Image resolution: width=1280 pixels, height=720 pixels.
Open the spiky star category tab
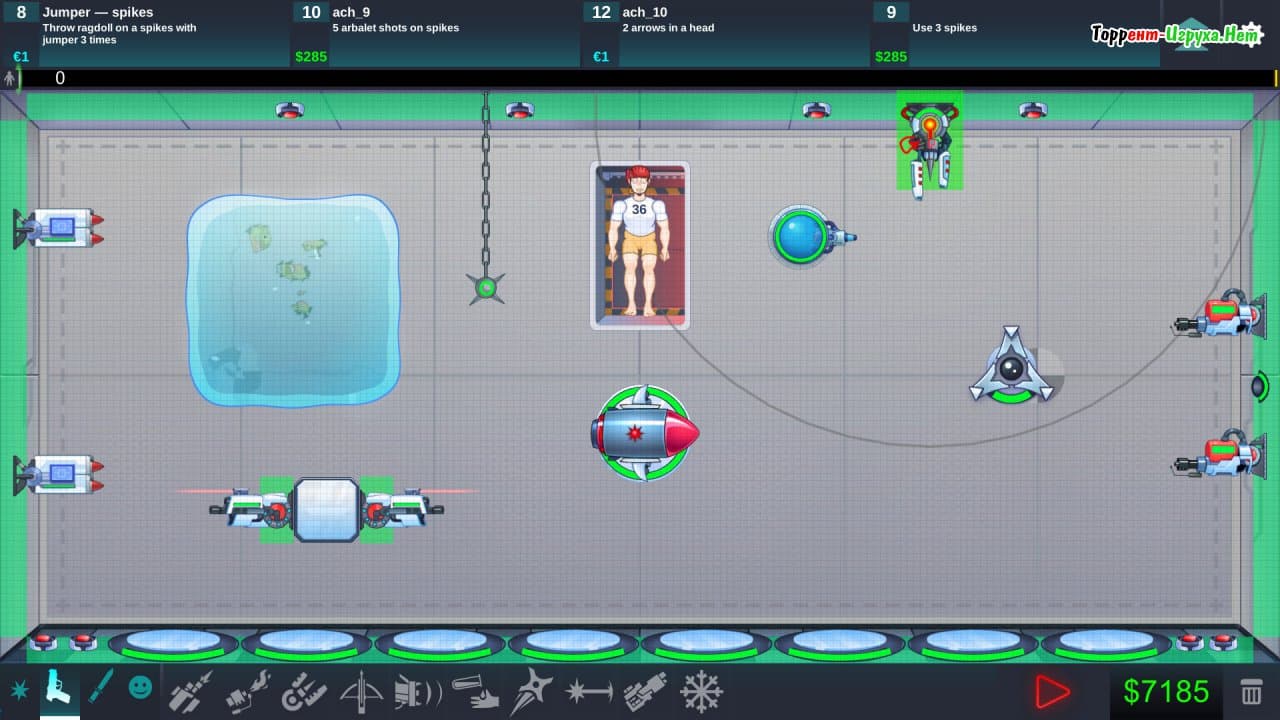[19, 690]
